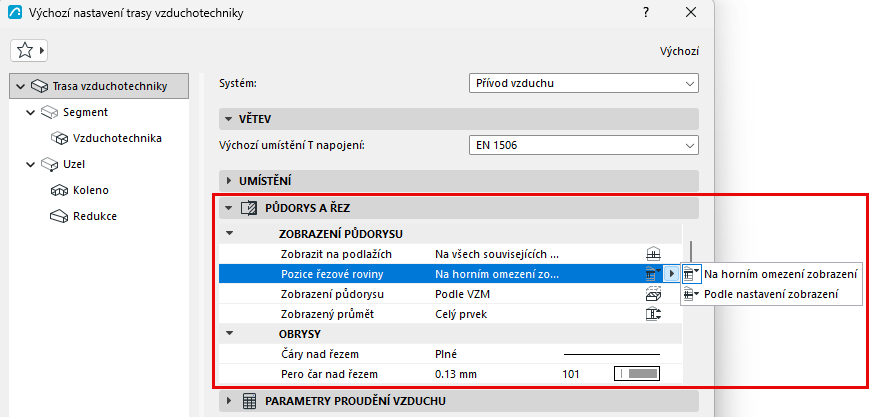Click the dialog help question mark

646,12
